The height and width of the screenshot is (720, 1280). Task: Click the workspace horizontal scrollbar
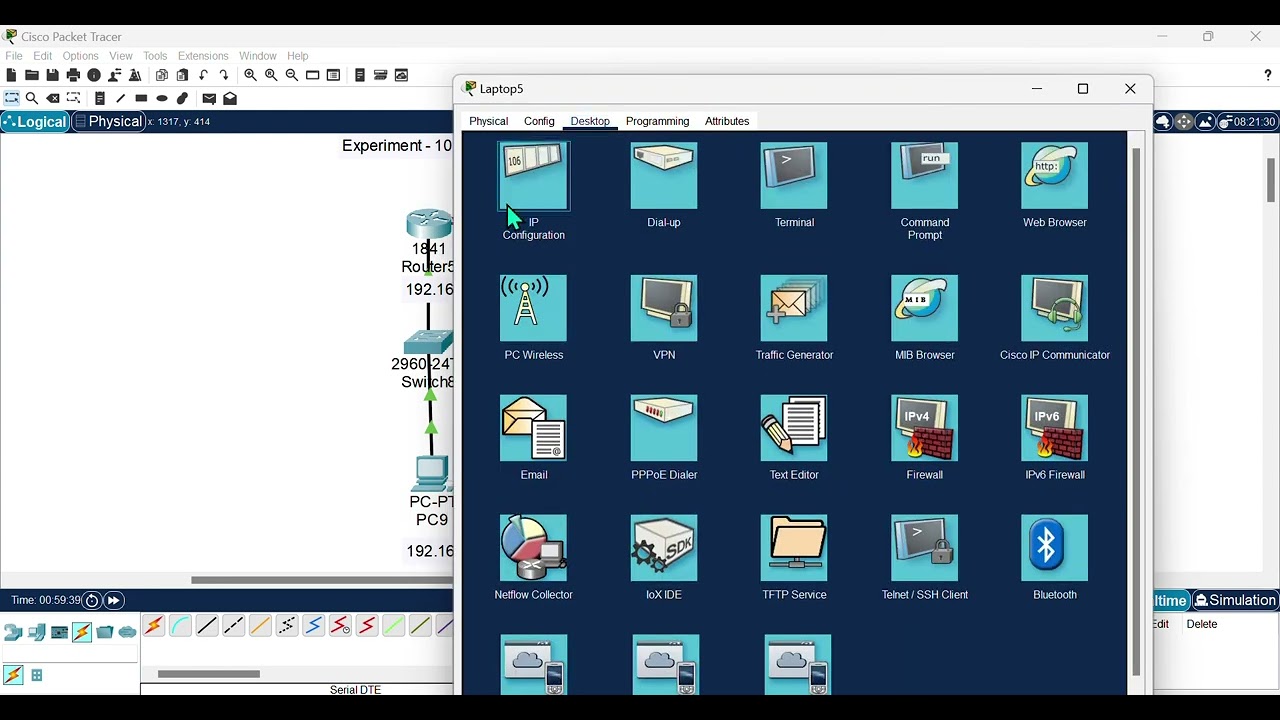(322, 580)
